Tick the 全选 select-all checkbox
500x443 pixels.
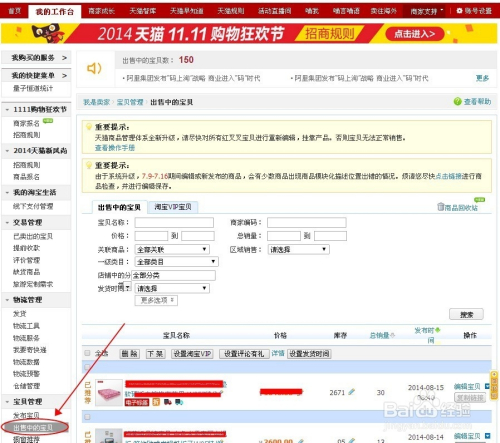click(87, 353)
